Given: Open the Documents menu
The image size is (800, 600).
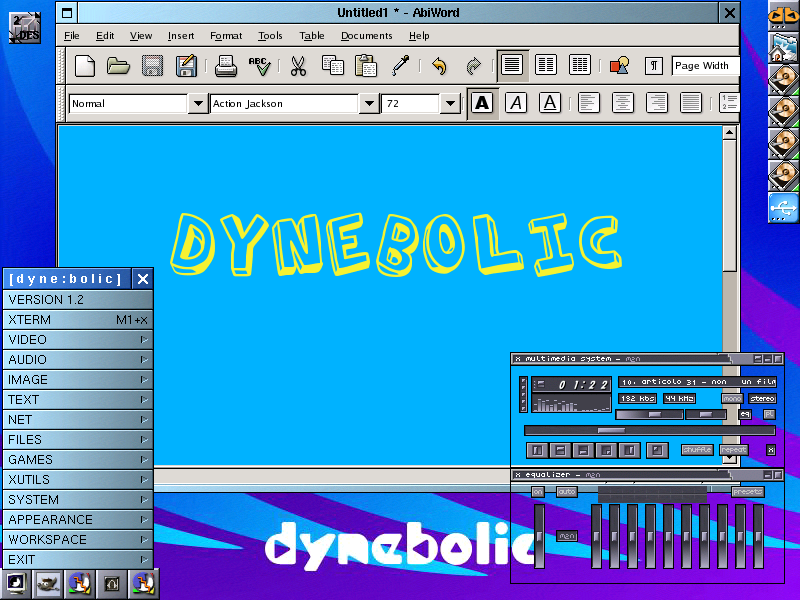Looking at the screenshot, I should tap(366, 36).
